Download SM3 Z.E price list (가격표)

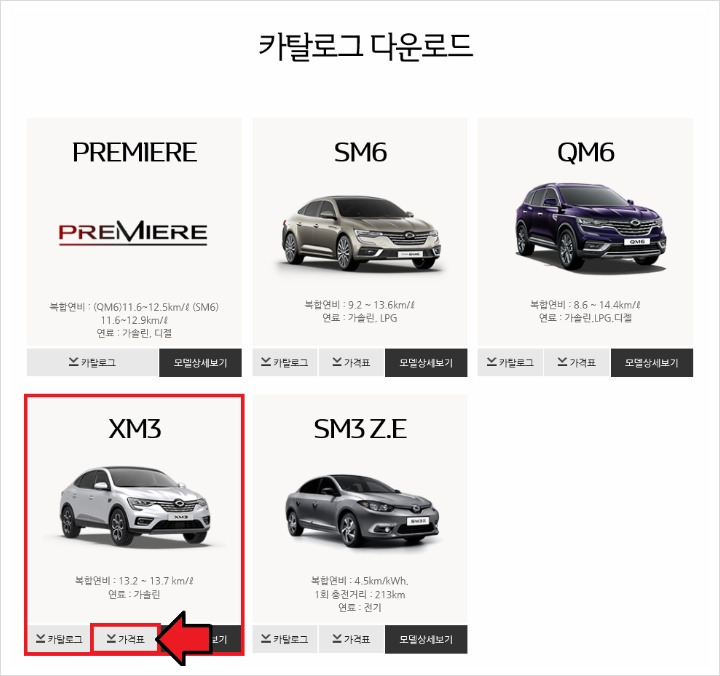351,639
